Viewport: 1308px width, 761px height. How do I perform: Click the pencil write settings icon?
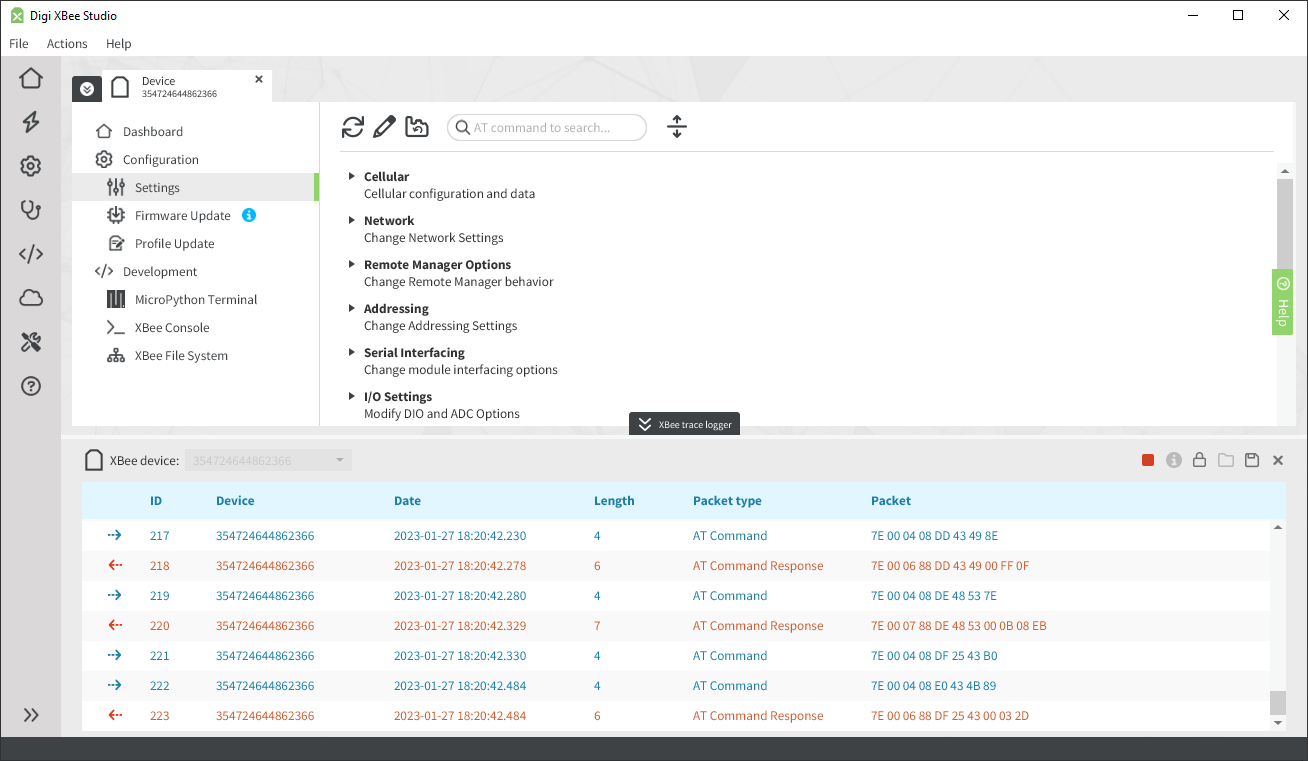(x=384, y=127)
